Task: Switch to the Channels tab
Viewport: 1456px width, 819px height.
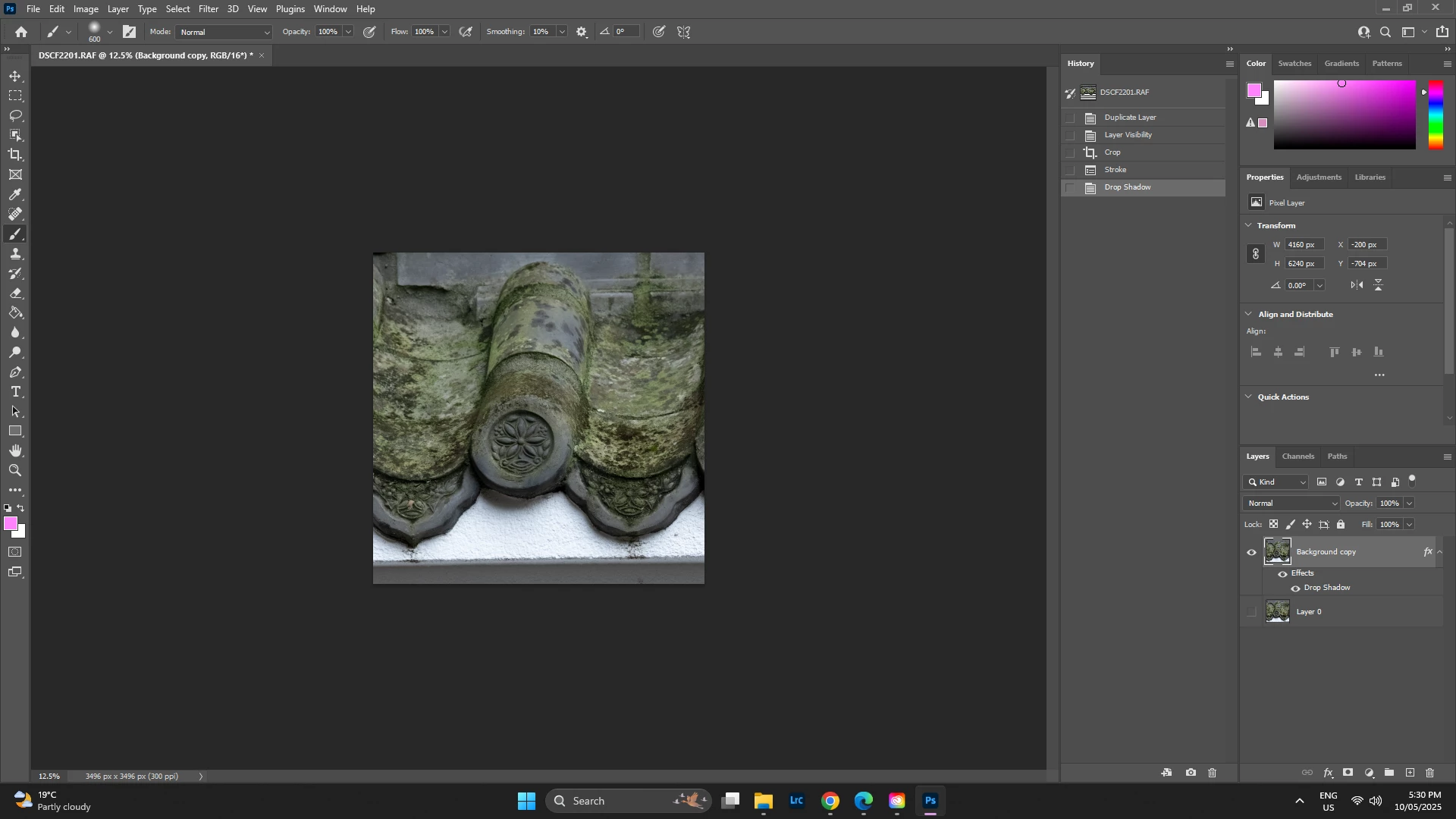Action: pyautogui.click(x=1298, y=457)
